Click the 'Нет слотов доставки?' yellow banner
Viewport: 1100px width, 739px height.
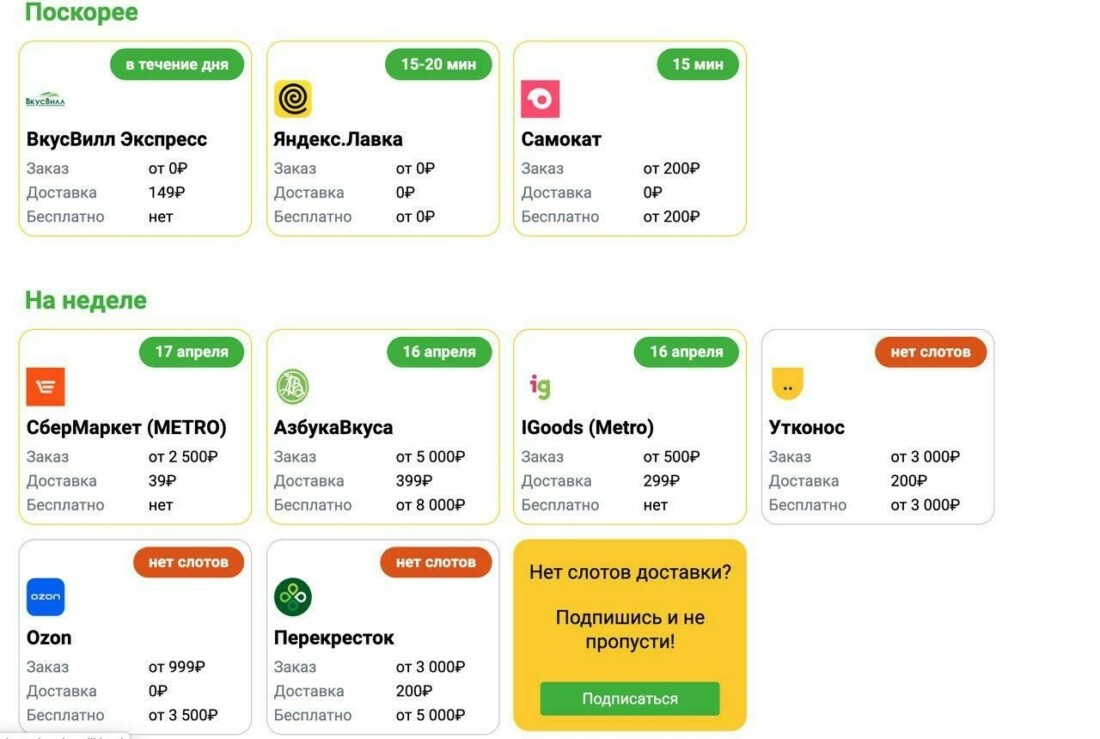click(630, 573)
